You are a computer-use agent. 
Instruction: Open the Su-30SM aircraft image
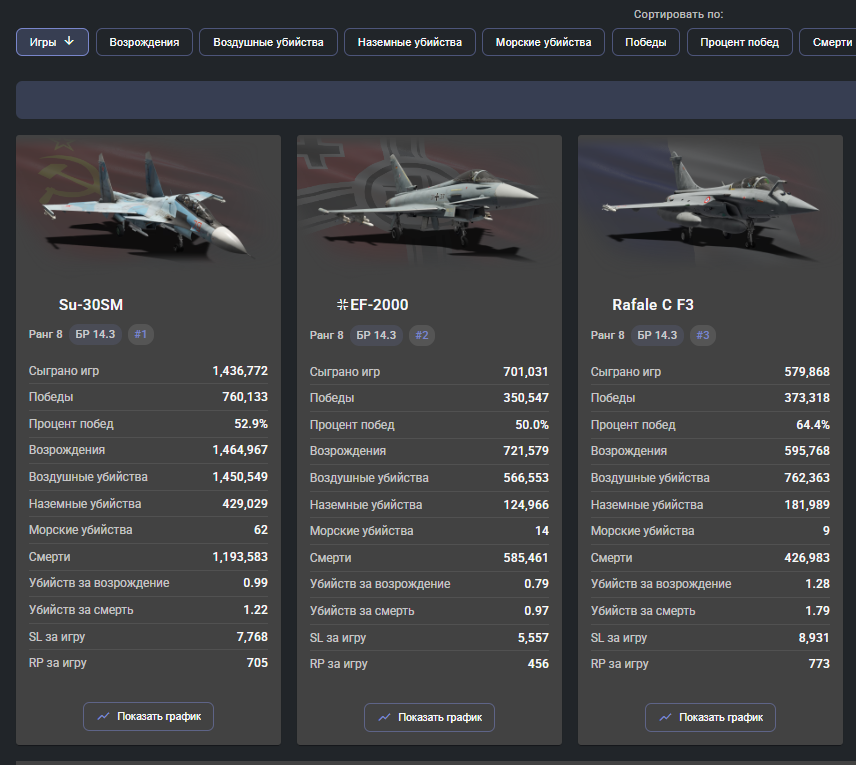[x=148, y=205]
